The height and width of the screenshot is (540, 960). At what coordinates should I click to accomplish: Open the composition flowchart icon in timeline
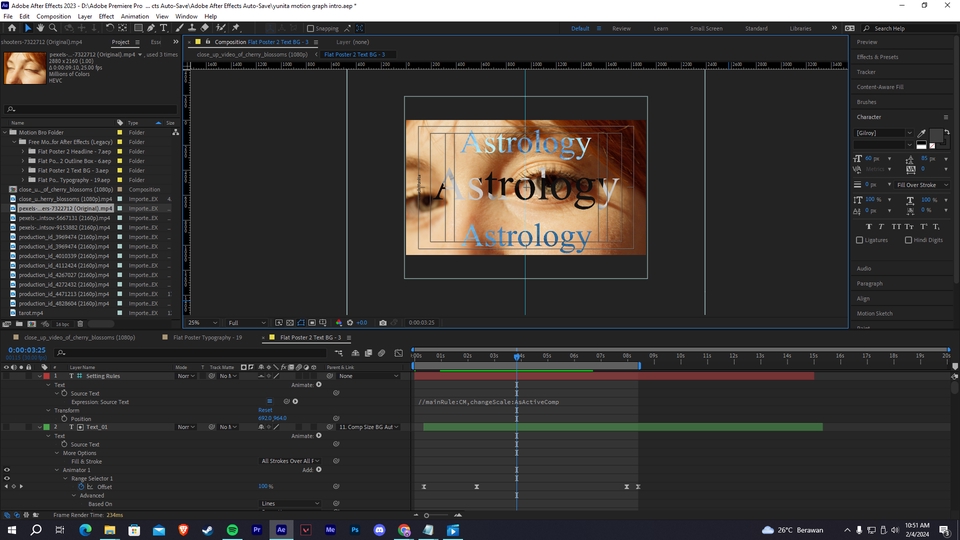(x=339, y=353)
